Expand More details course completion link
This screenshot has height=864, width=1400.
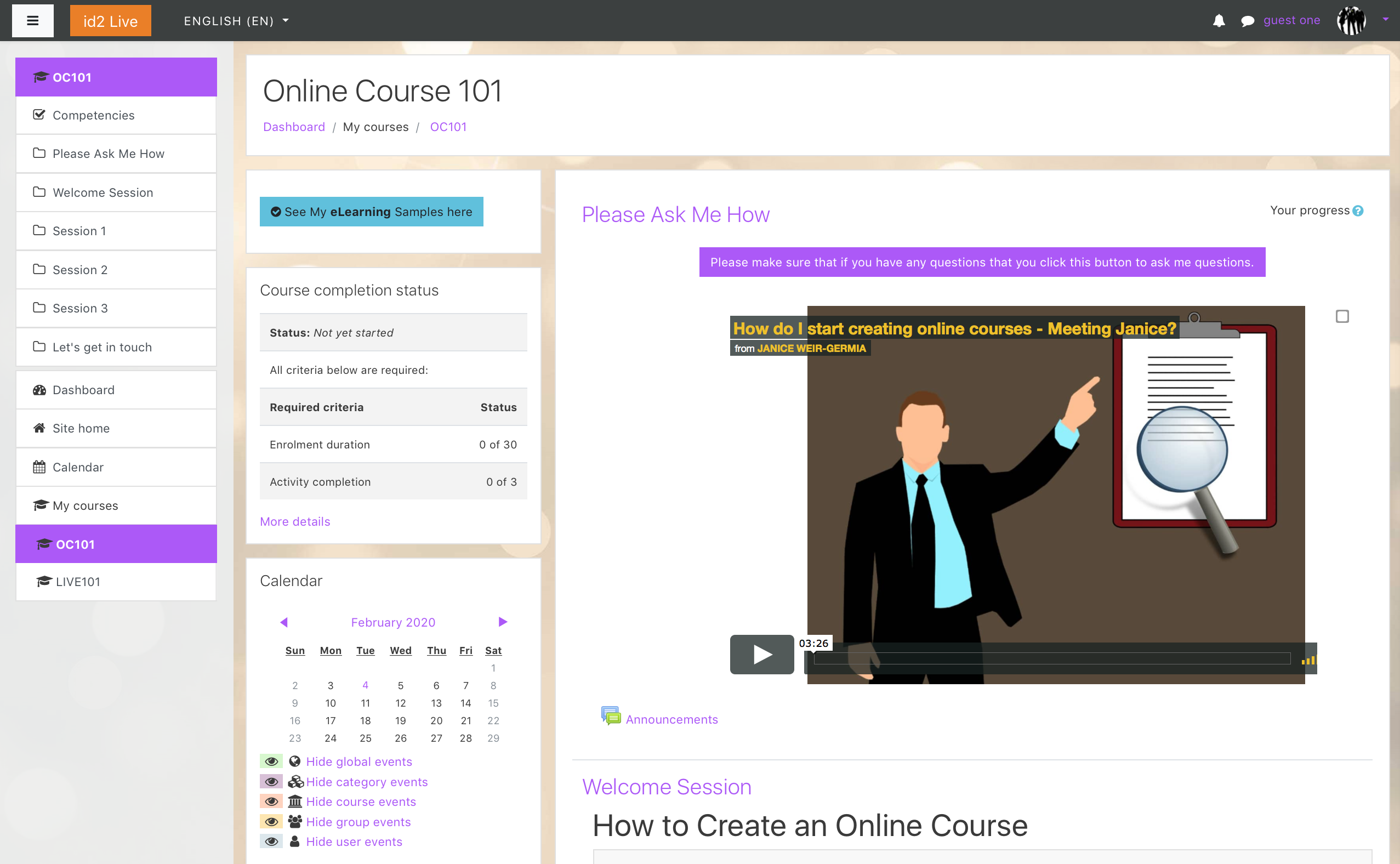coord(294,521)
